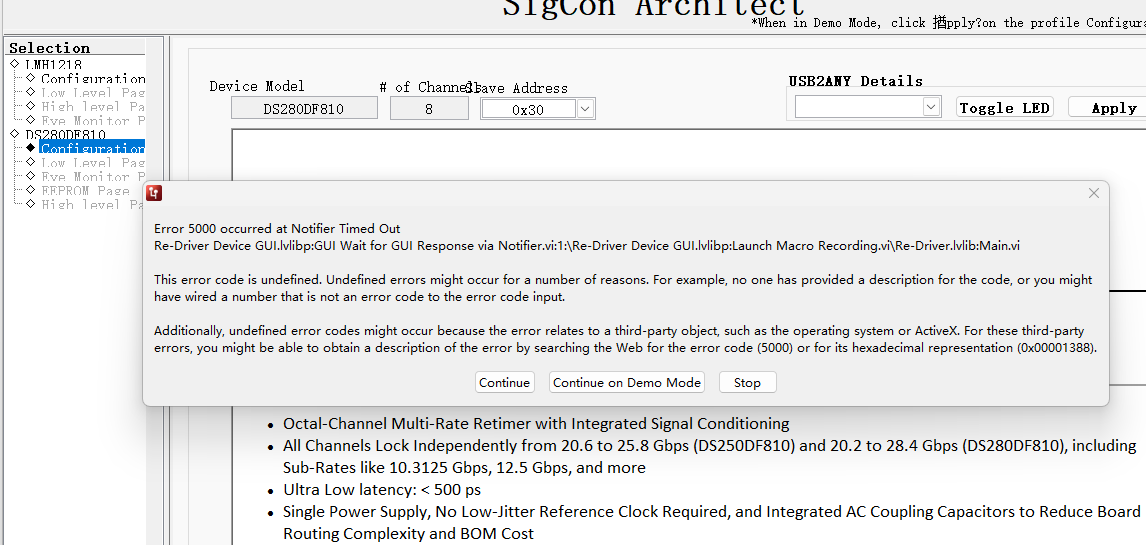Click diamond beside LMH1218 Configuration item
The image size is (1146, 545).
31,78
